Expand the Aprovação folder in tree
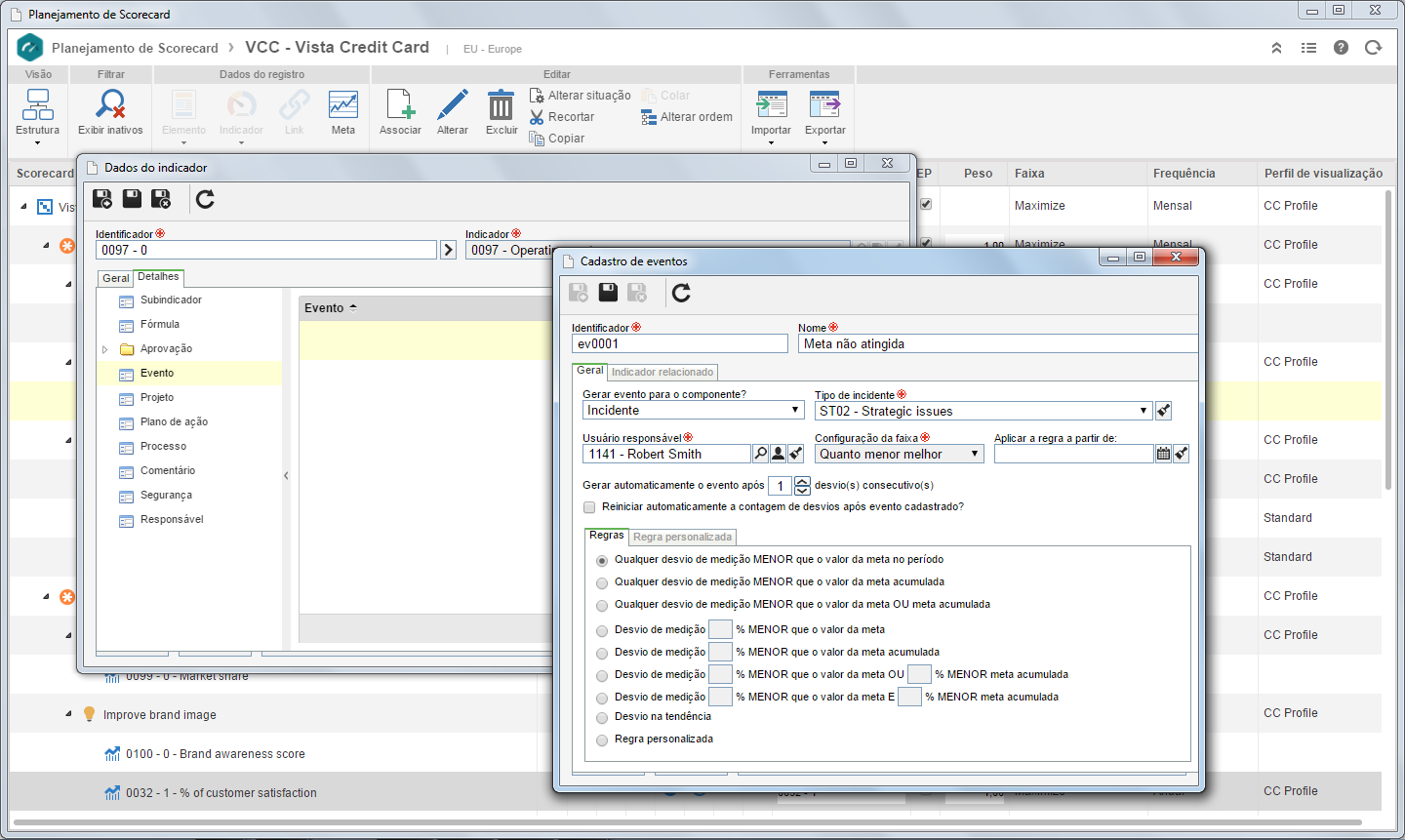This screenshot has width=1405, height=840. [x=104, y=349]
